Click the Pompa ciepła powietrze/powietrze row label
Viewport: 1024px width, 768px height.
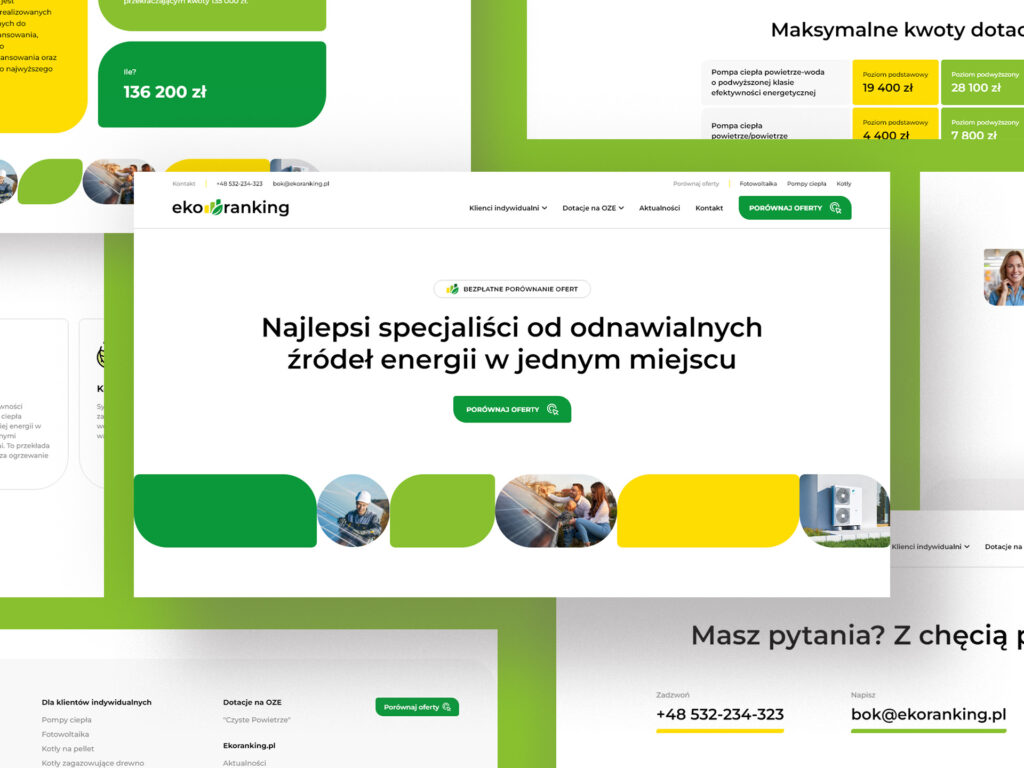coord(750,131)
